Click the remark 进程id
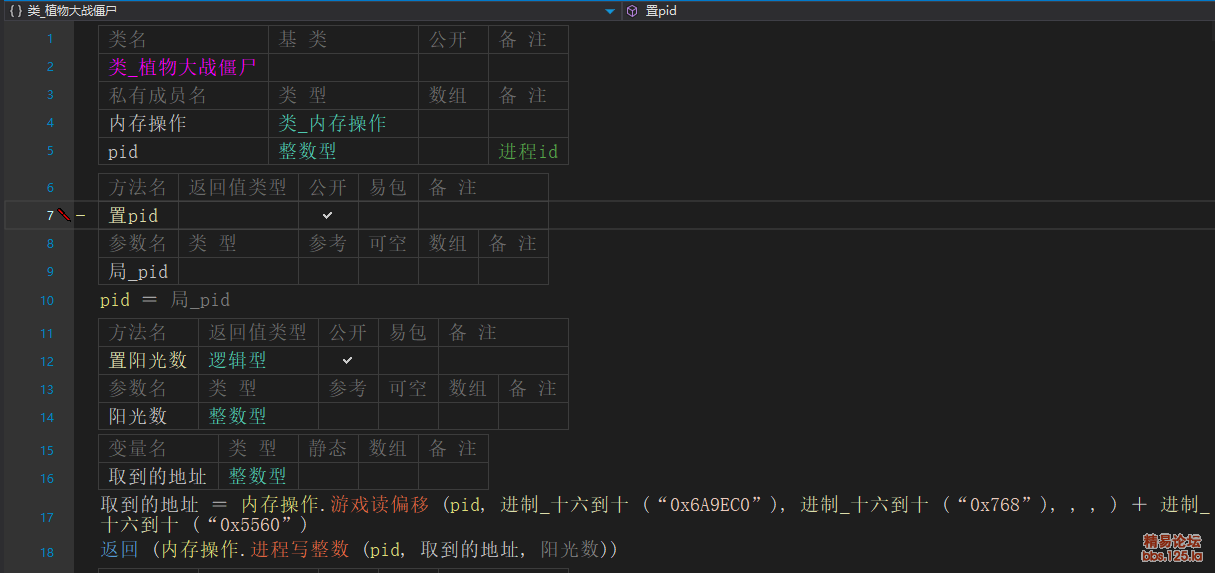This screenshot has width=1215, height=573. coord(528,151)
